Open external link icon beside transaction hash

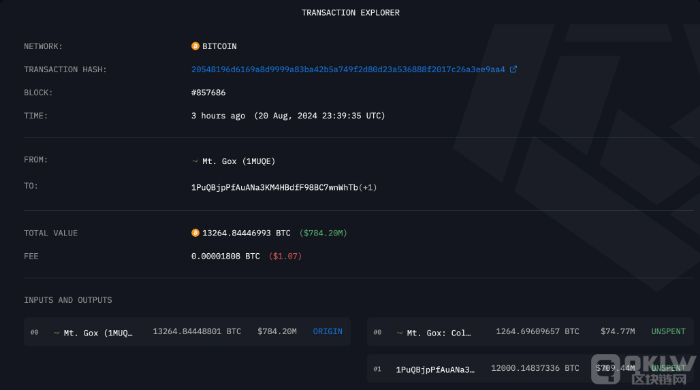tap(513, 69)
